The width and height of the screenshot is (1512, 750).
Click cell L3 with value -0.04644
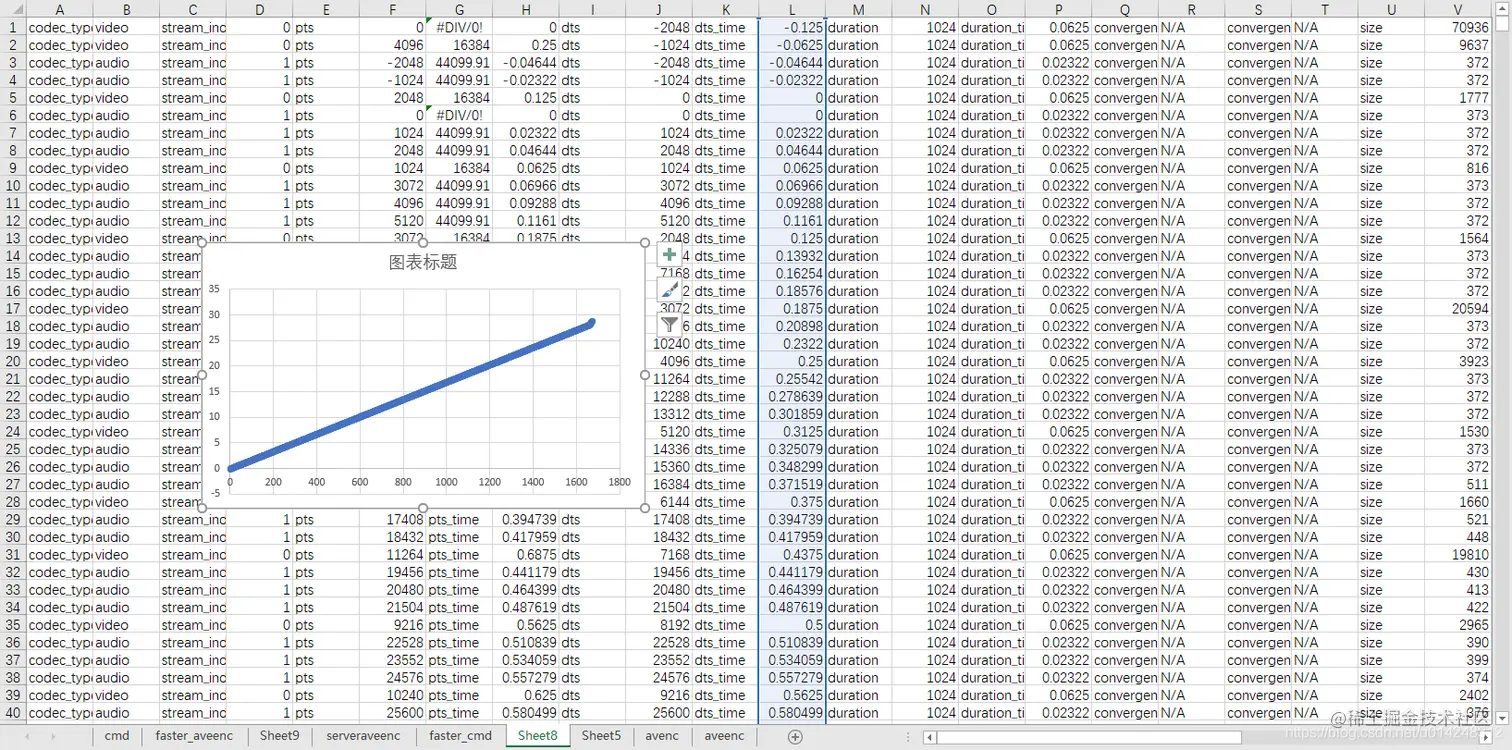[x=792, y=62]
